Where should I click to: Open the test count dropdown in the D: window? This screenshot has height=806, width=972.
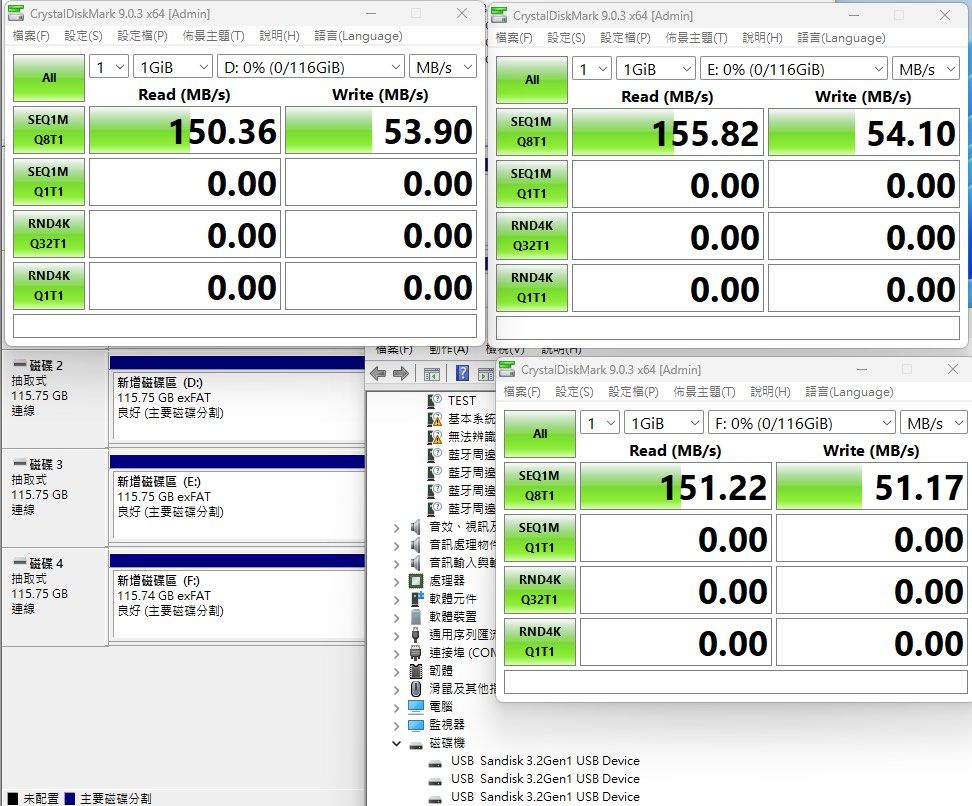coord(109,66)
